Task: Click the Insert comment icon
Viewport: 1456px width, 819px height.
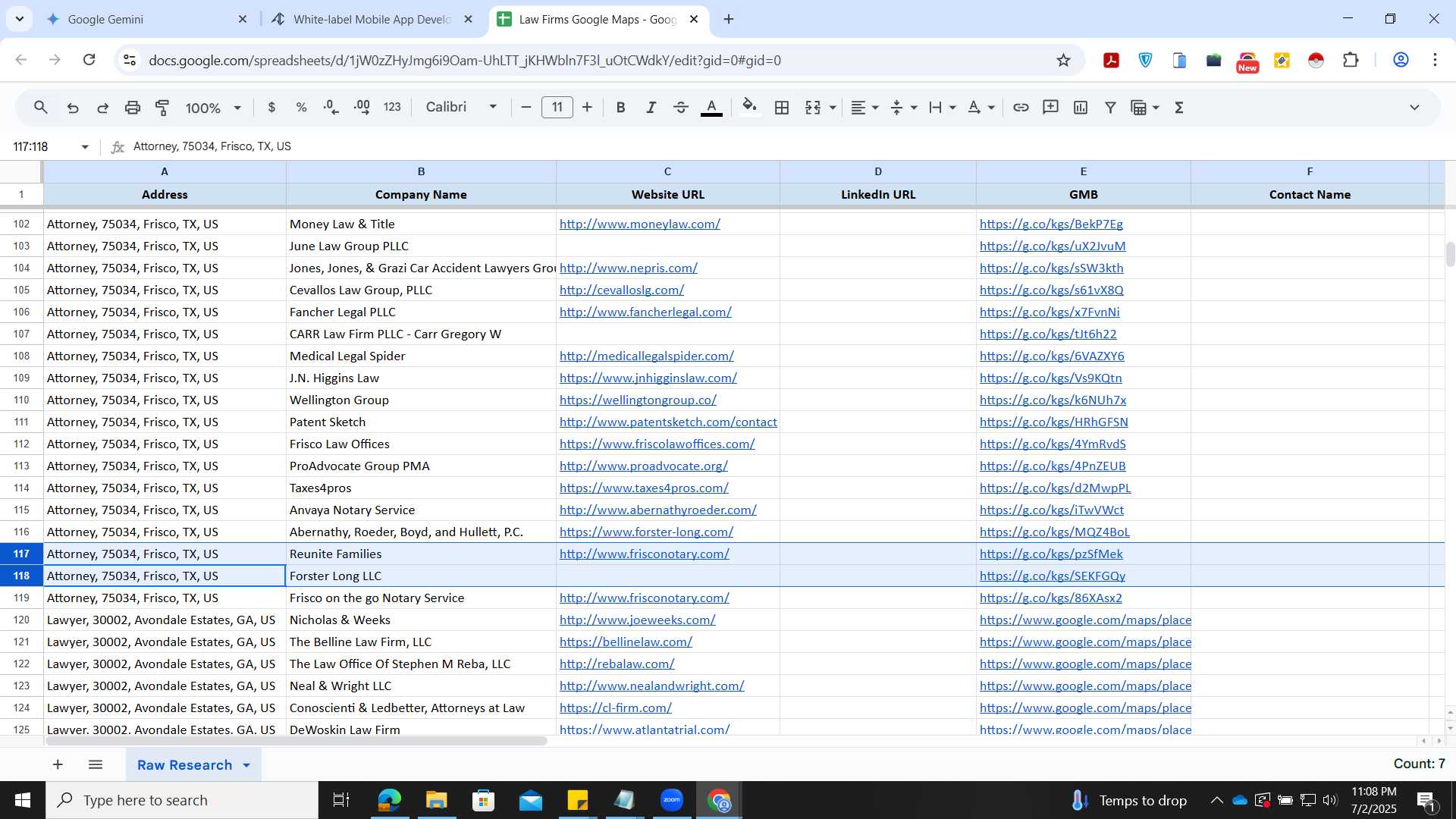Action: coord(1050,108)
